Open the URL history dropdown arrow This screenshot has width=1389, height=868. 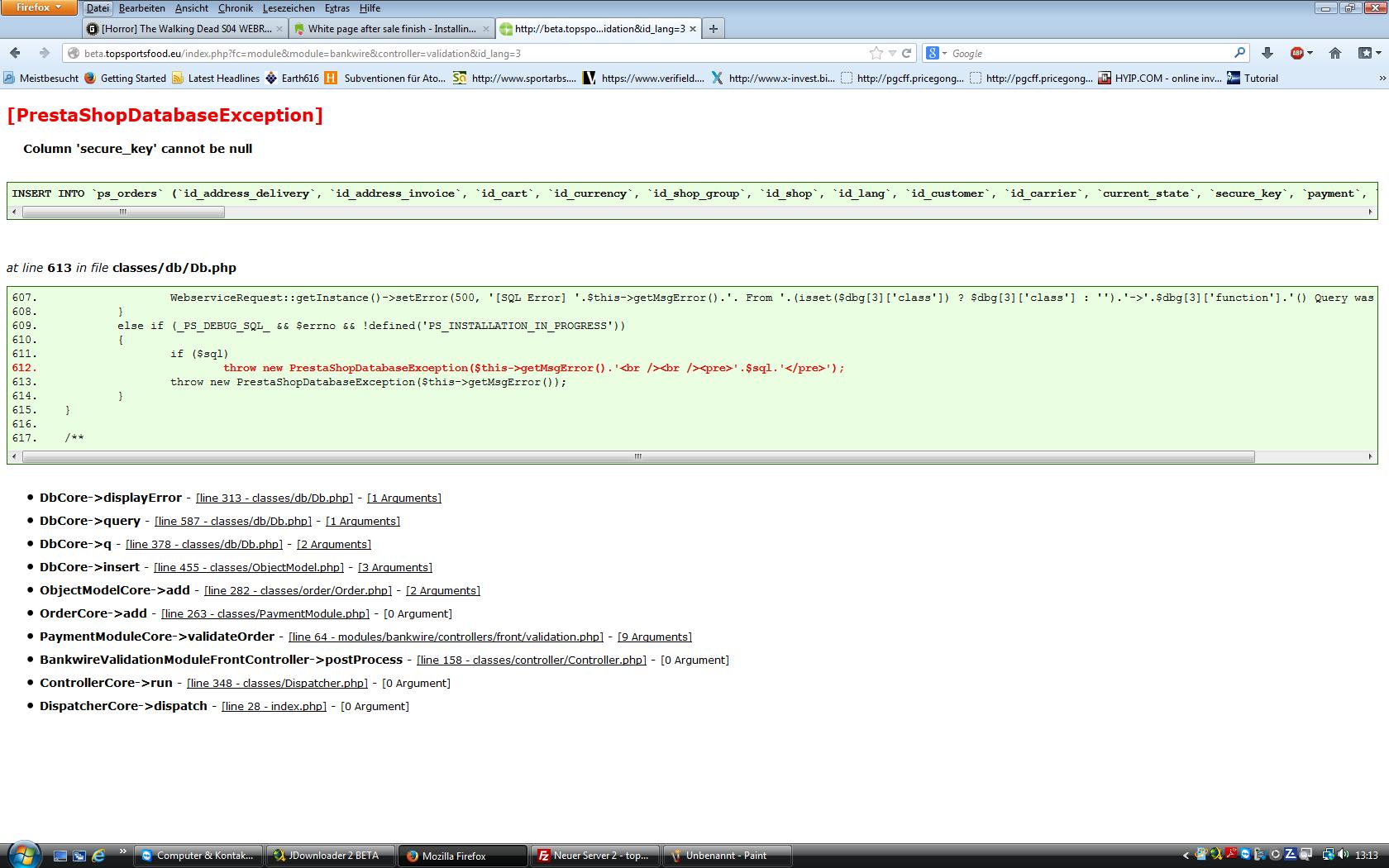pyautogui.click(x=892, y=54)
